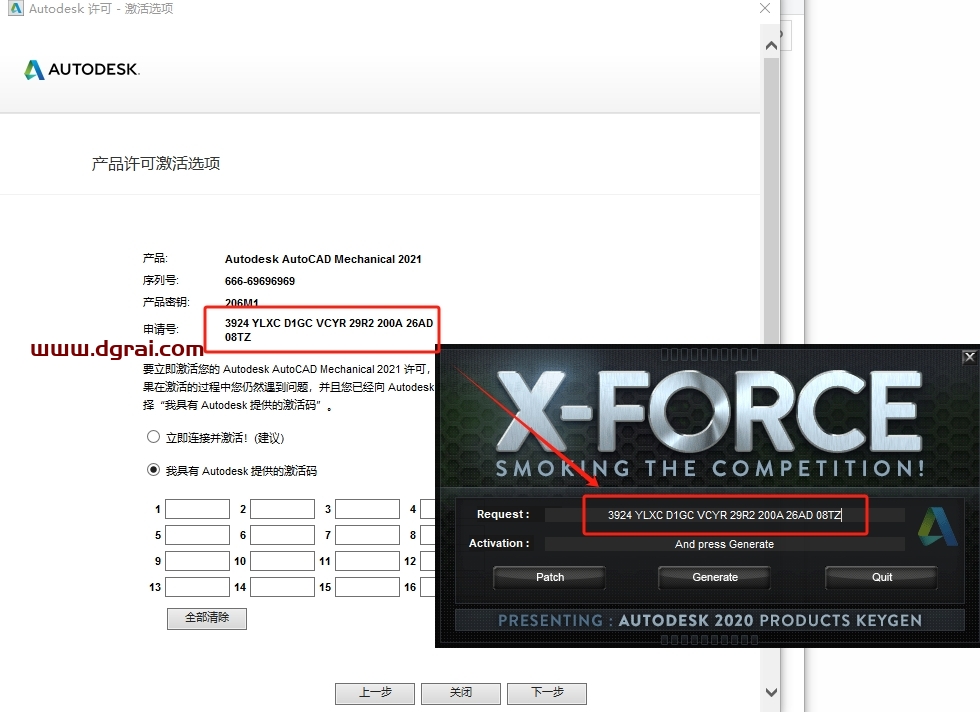This screenshot has width=980, height=712.
Task: Click the scrollbar down arrow
Action: tap(771, 692)
